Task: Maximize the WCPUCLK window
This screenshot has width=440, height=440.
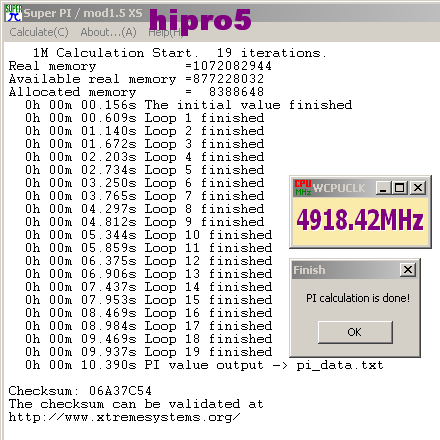Action: pos(399,188)
